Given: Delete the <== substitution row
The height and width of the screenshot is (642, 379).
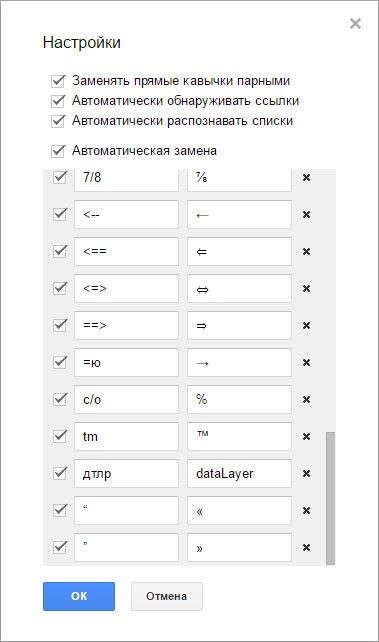Looking at the screenshot, I should tap(306, 251).
